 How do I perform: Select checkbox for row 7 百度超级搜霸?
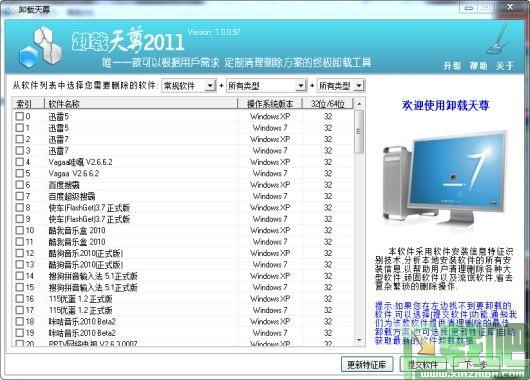pos(20,196)
